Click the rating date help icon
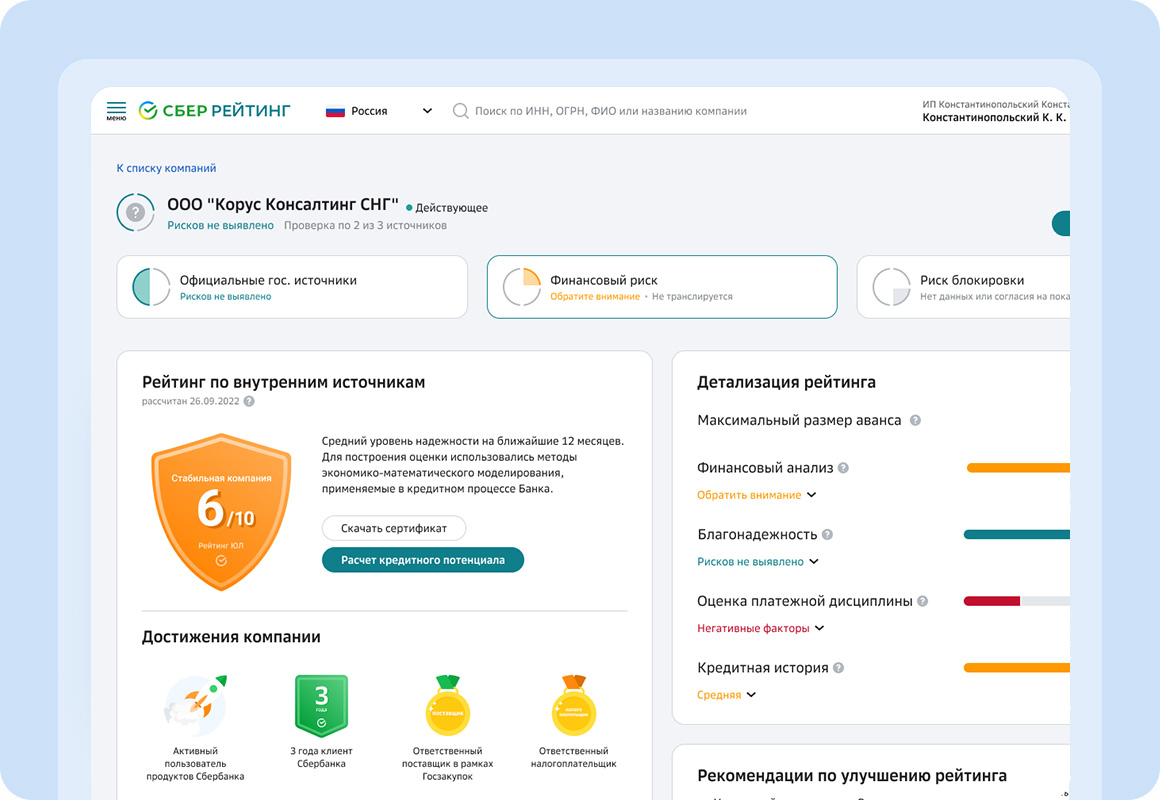 [x=249, y=401]
